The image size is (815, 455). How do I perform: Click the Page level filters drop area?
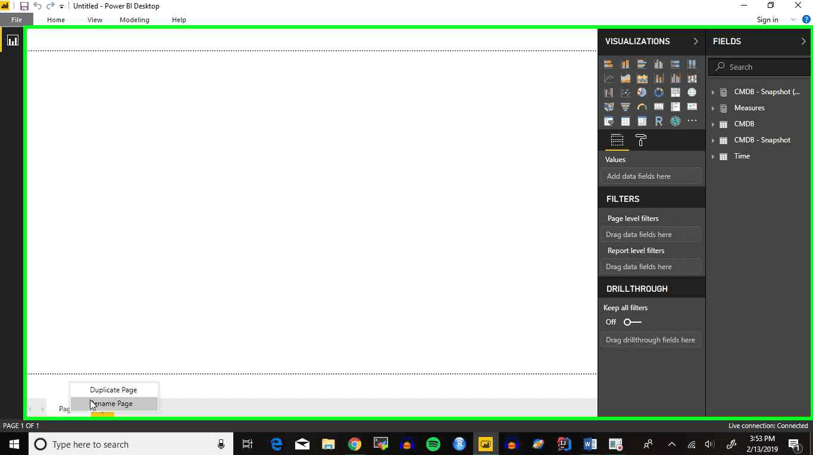click(651, 235)
